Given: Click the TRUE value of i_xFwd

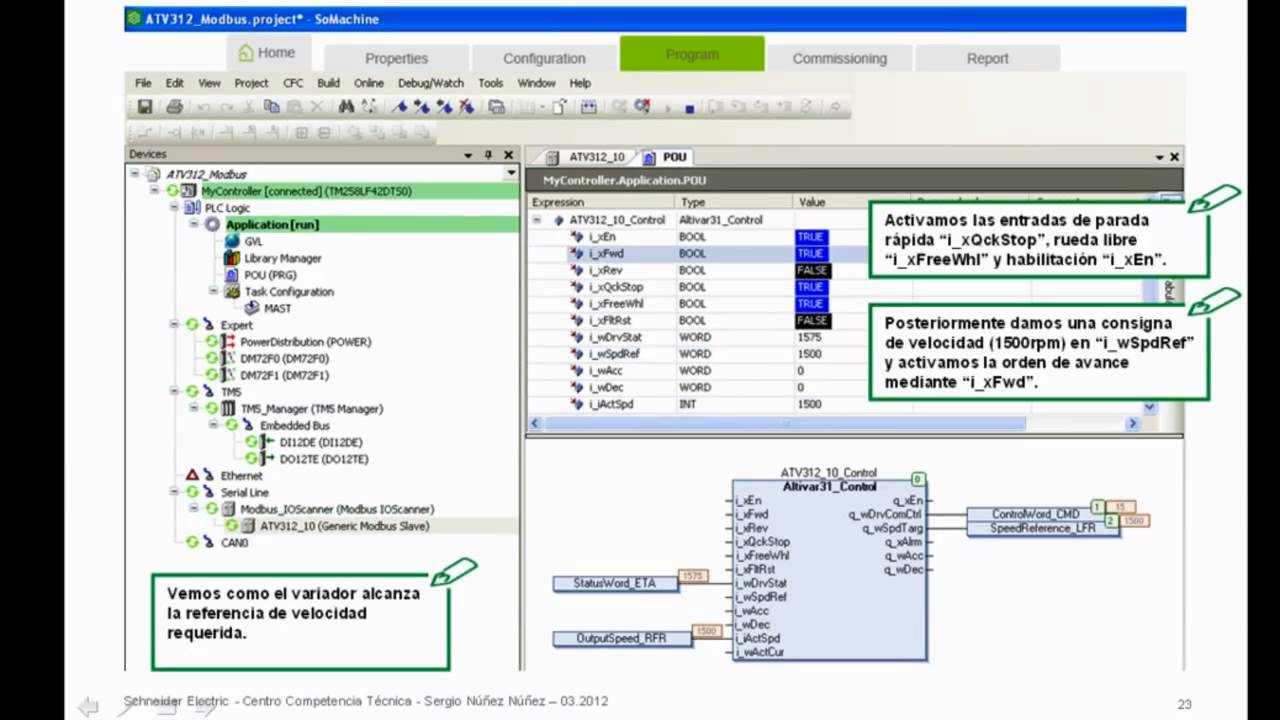Looking at the screenshot, I should pyautogui.click(x=810, y=254).
